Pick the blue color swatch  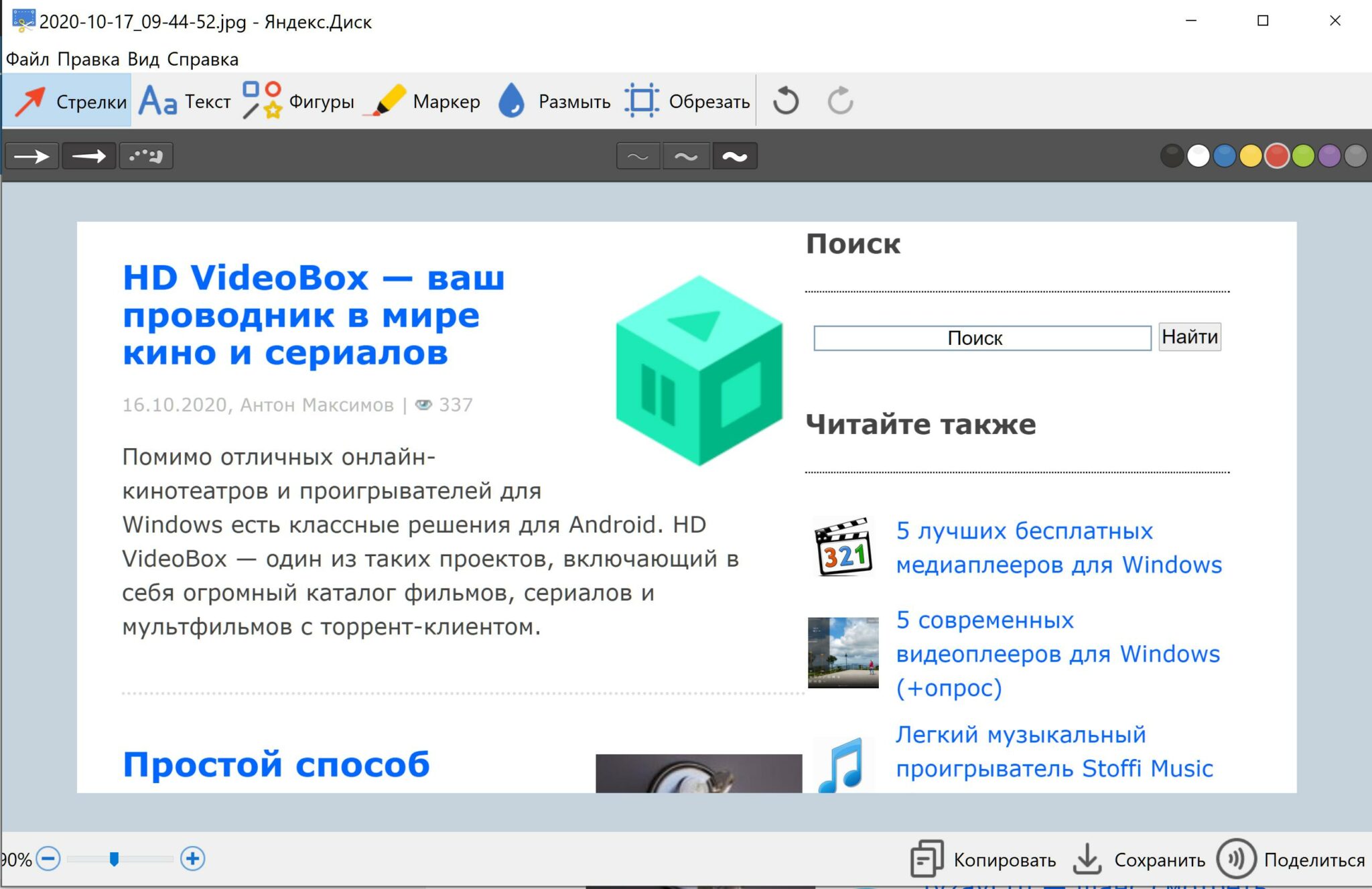point(1225,156)
